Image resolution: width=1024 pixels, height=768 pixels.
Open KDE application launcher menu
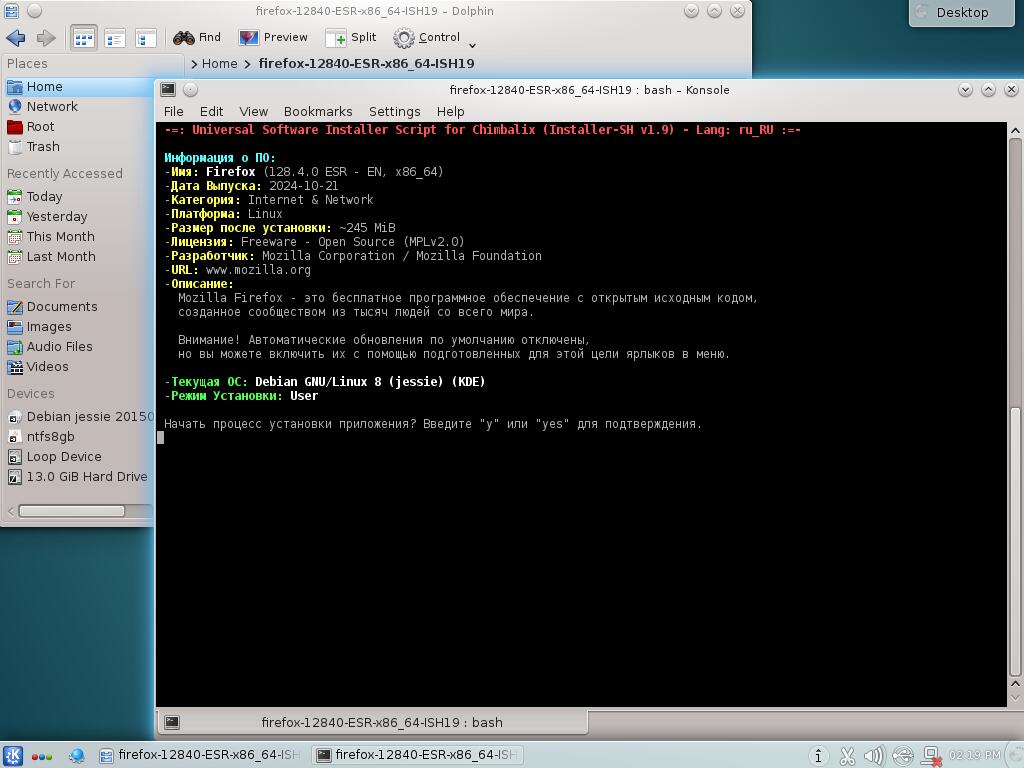(14, 756)
